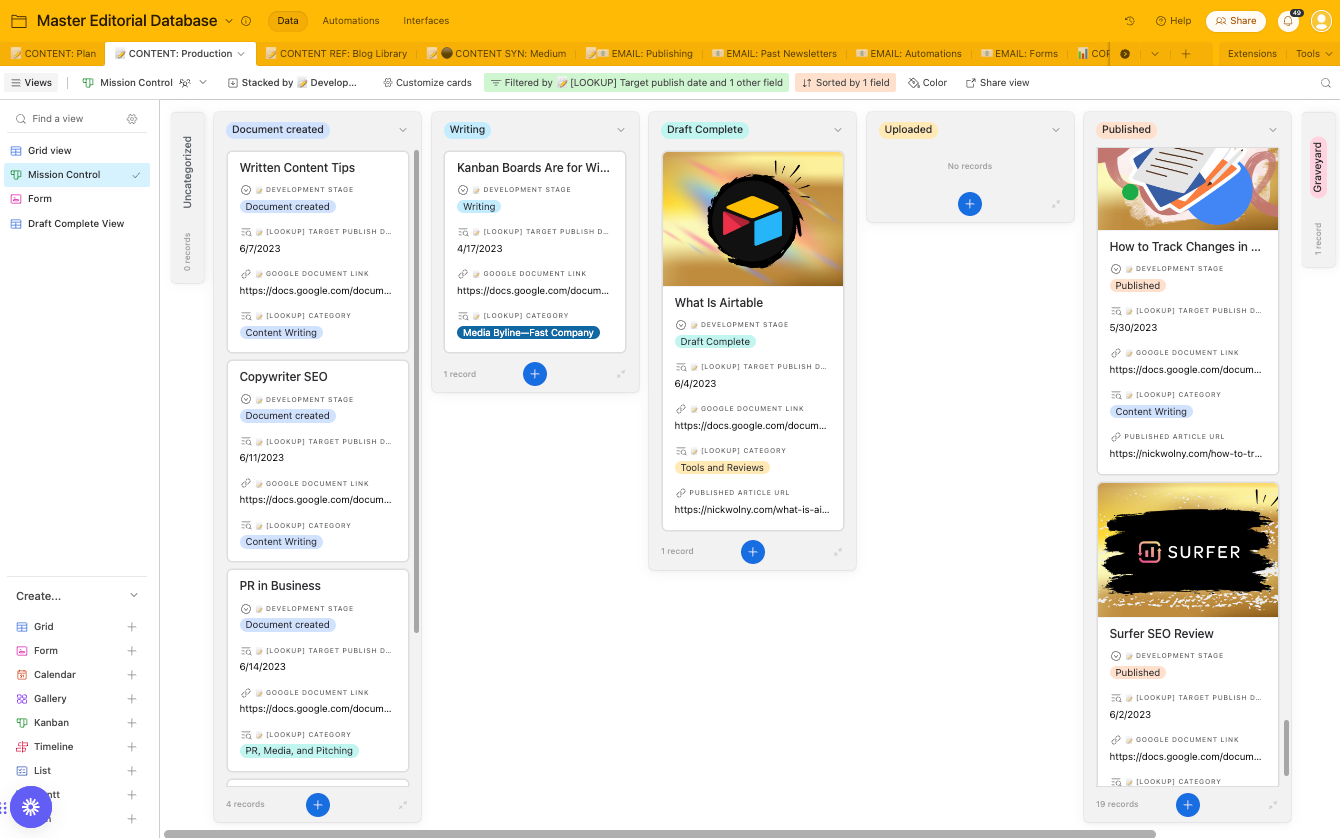1340x838 pixels.
Task: Create a new Kanban view plus
Action: 132,723
